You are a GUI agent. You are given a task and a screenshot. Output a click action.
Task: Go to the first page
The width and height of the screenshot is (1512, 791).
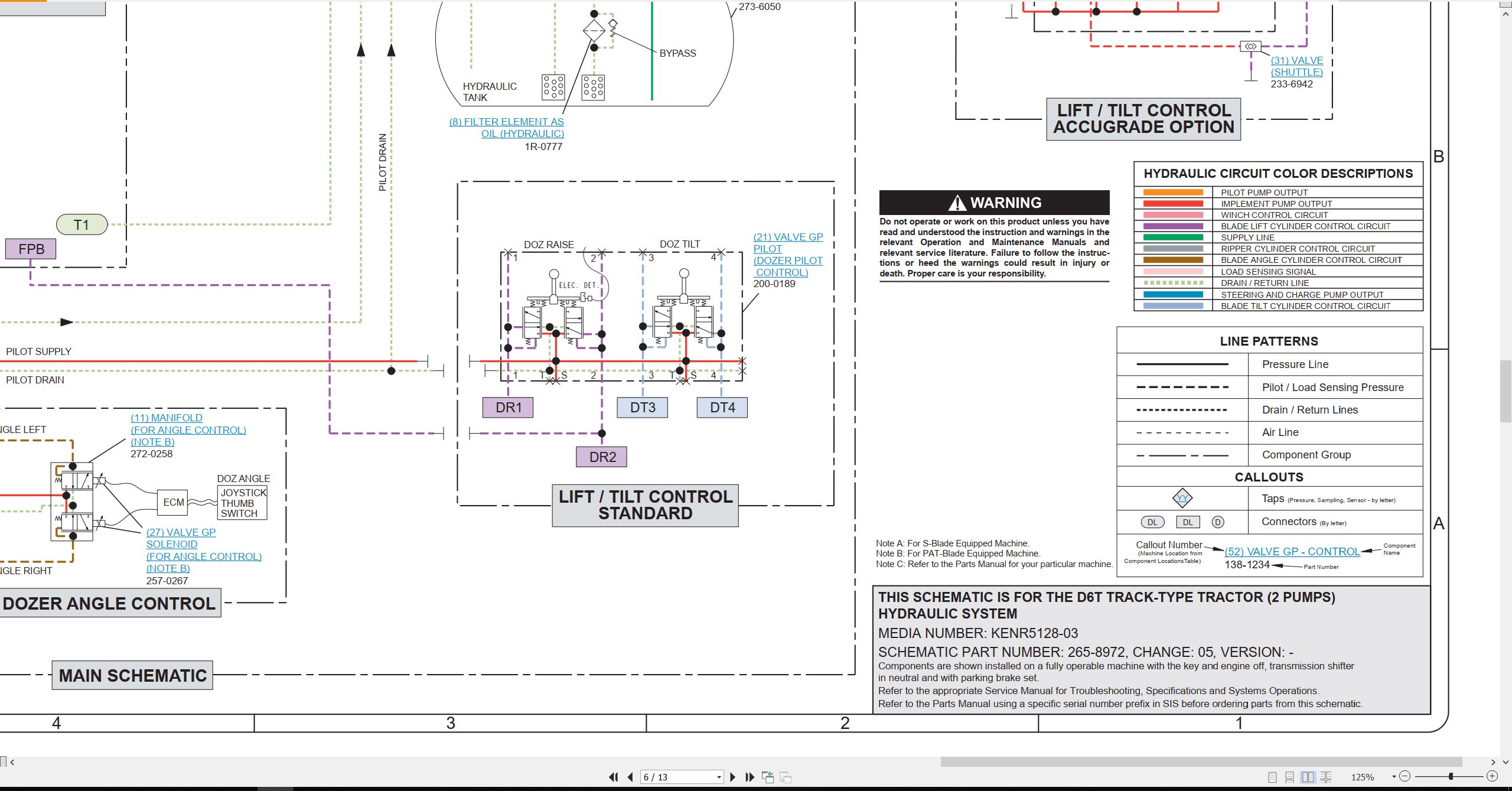pos(613,777)
